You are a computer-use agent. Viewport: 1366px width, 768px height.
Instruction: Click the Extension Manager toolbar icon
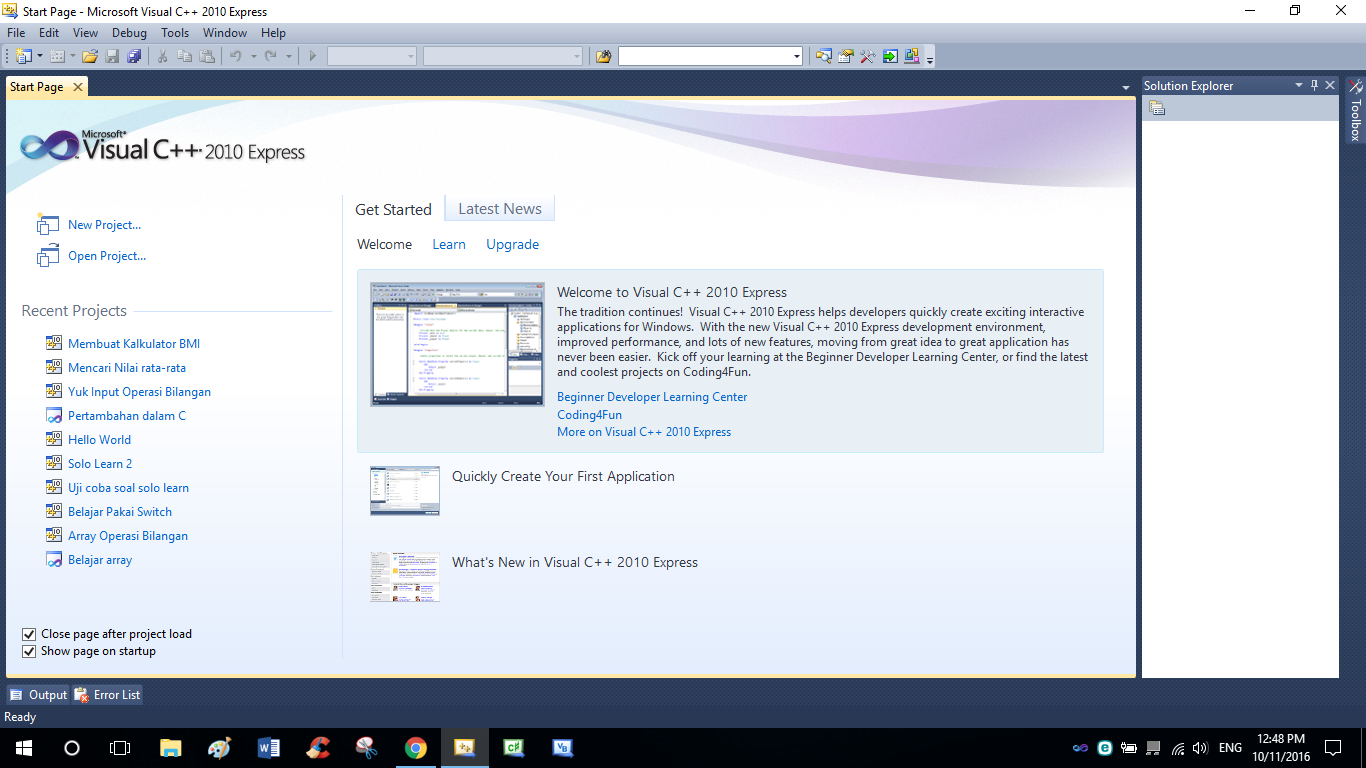point(912,56)
